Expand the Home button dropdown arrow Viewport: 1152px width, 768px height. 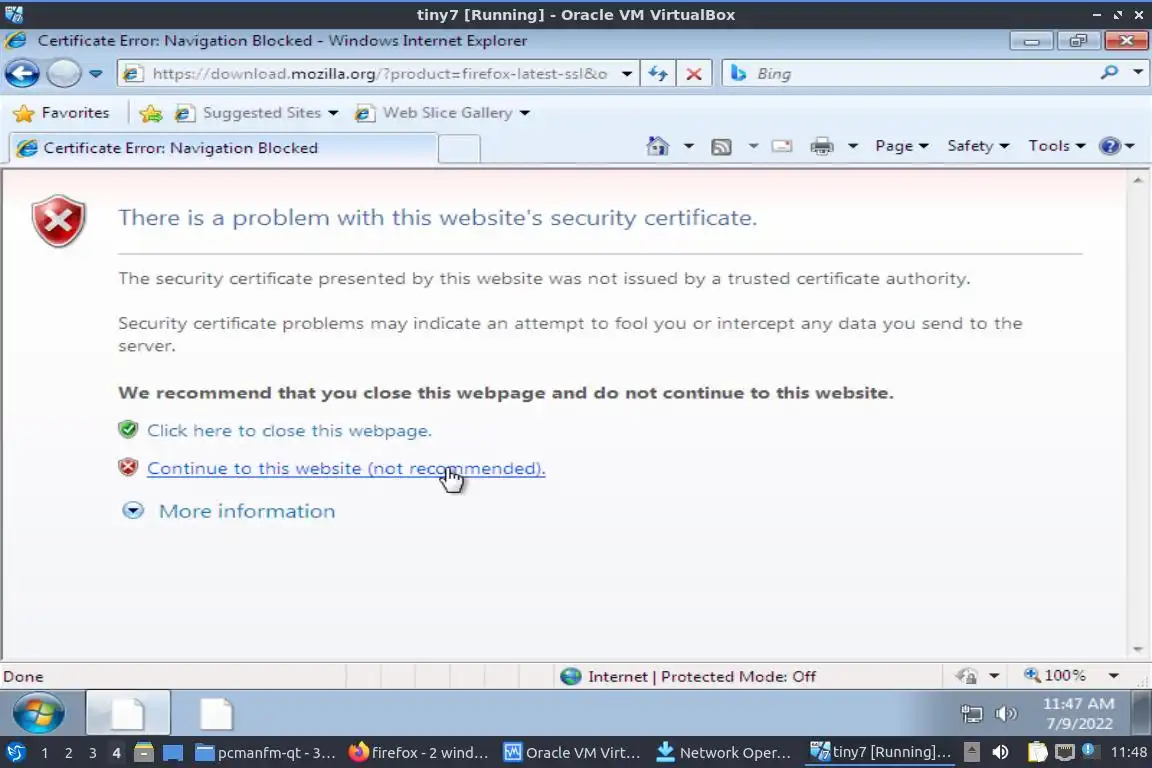coord(688,146)
